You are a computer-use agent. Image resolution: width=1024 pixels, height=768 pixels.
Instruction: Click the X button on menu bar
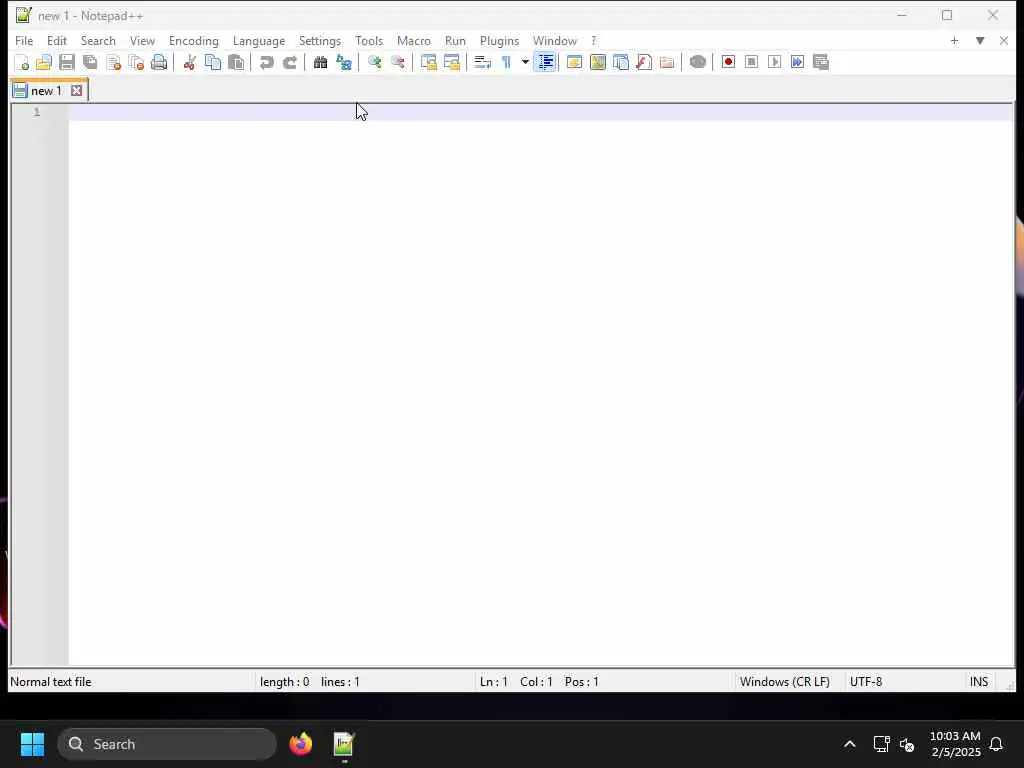click(x=1004, y=40)
